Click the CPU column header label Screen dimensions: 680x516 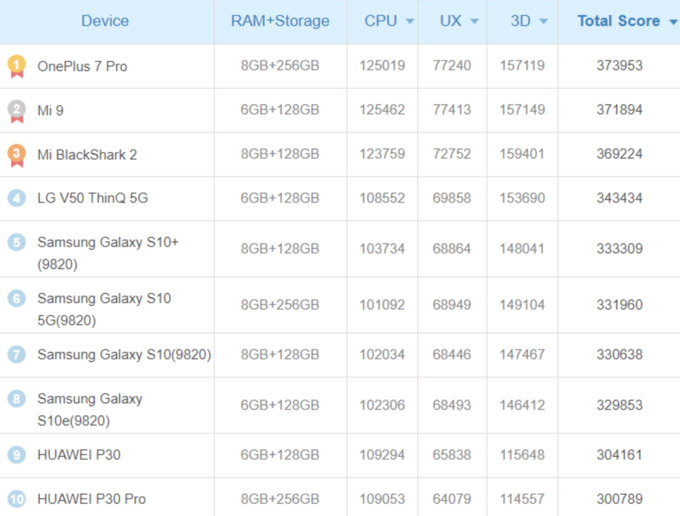point(380,21)
